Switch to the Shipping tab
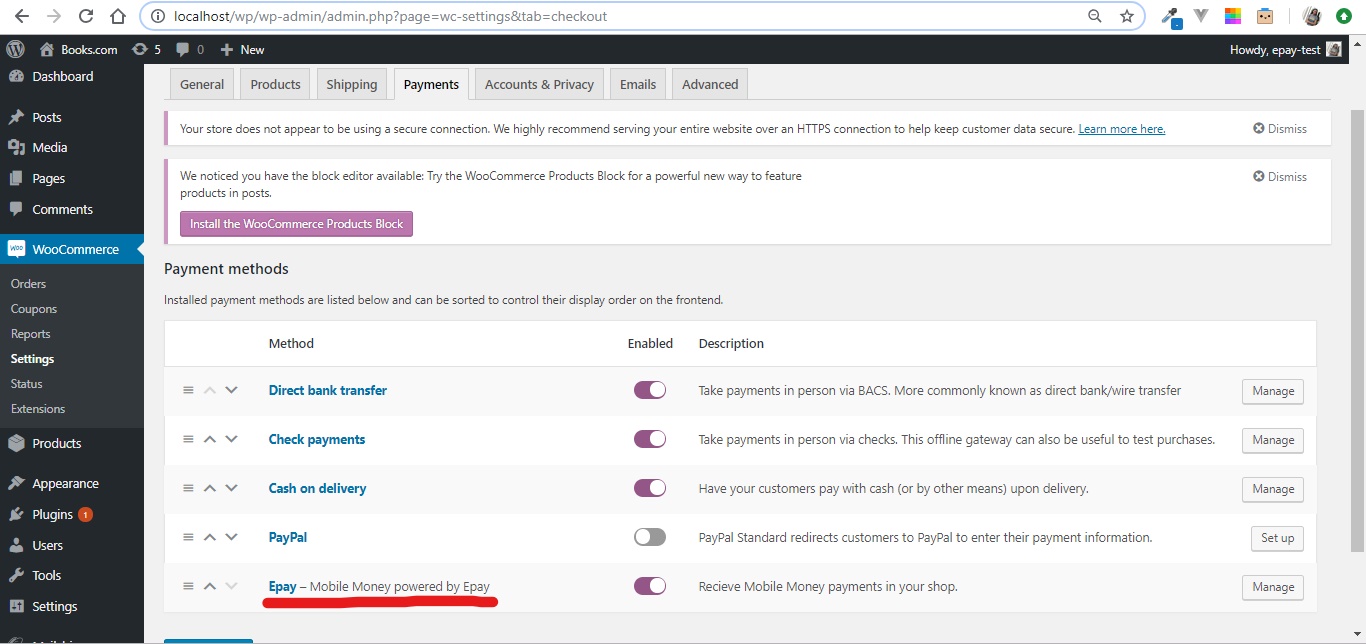Image resolution: width=1366 pixels, height=644 pixels. pyautogui.click(x=352, y=84)
